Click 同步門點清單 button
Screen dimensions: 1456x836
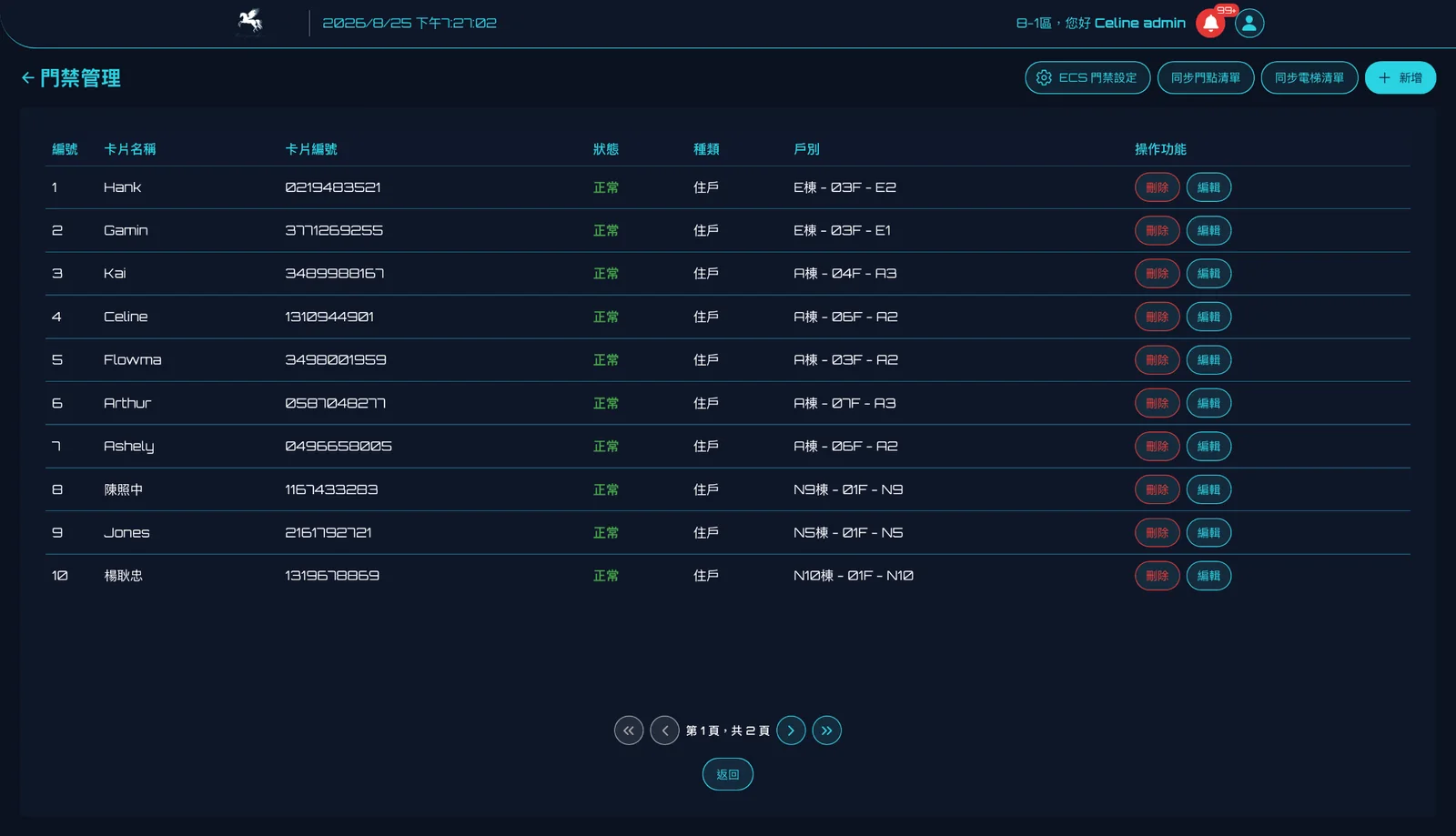1206,78
